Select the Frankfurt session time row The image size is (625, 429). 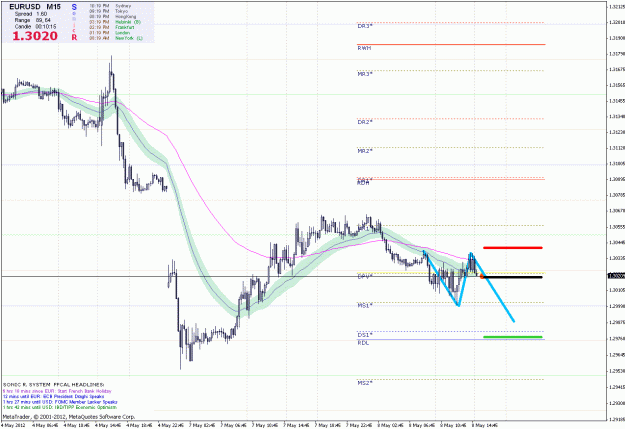point(111,28)
